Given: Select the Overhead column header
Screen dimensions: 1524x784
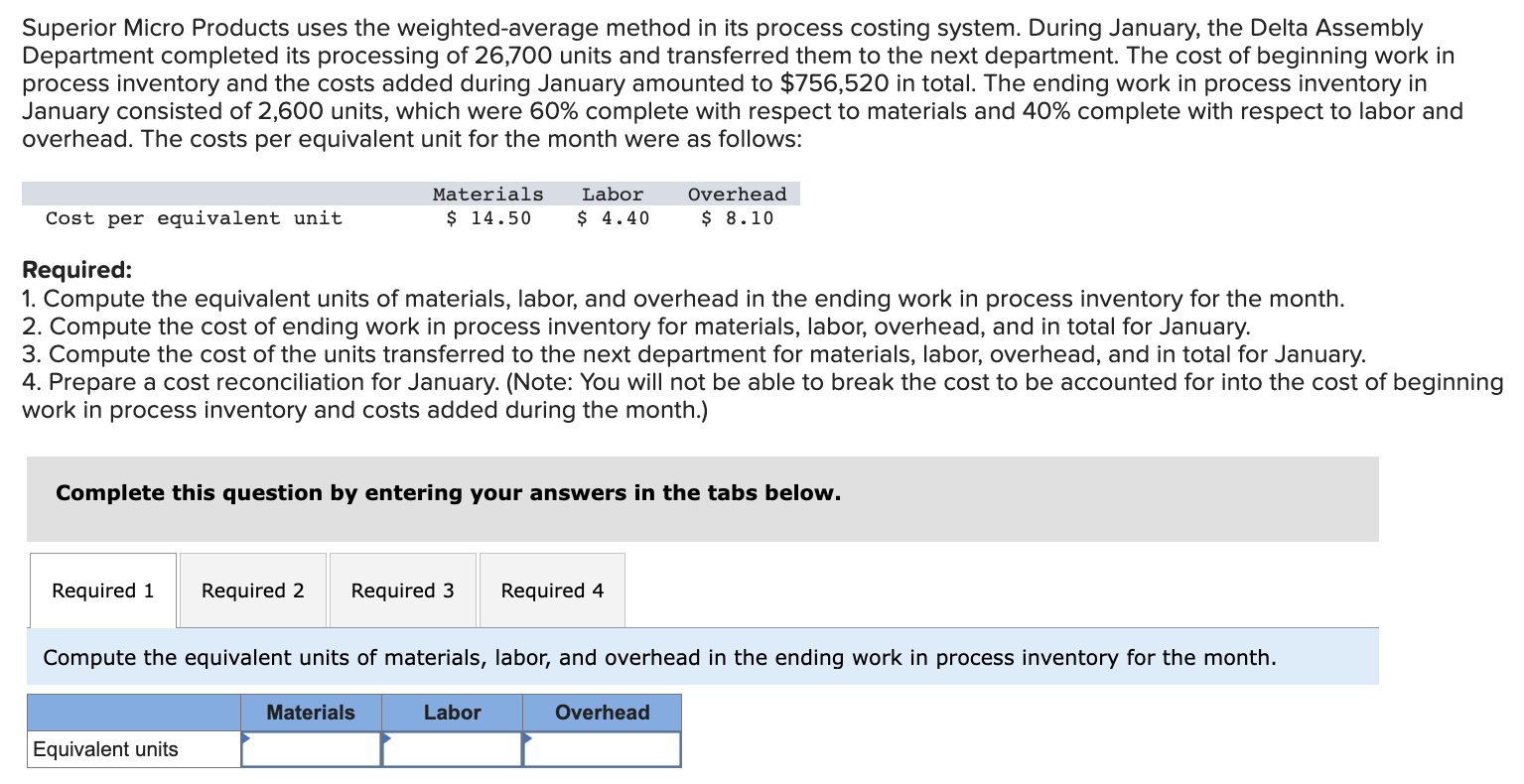Looking at the screenshot, I should pos(601,712).
